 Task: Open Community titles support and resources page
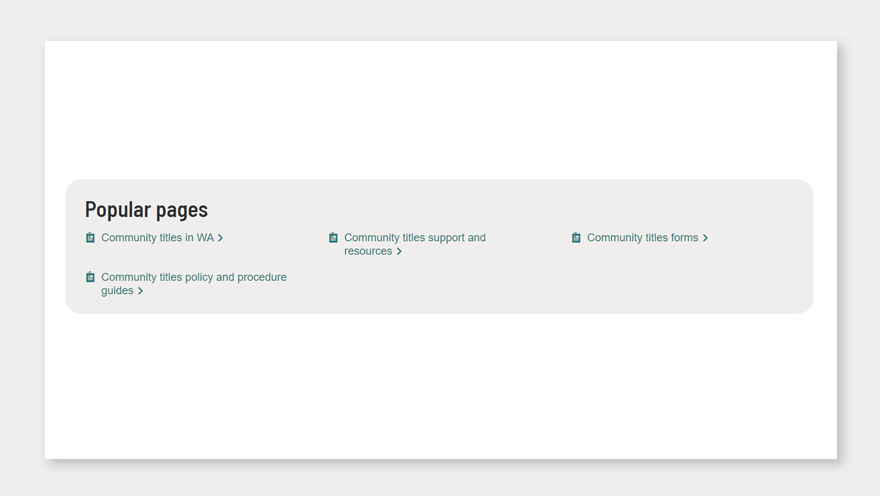[414, 238]
